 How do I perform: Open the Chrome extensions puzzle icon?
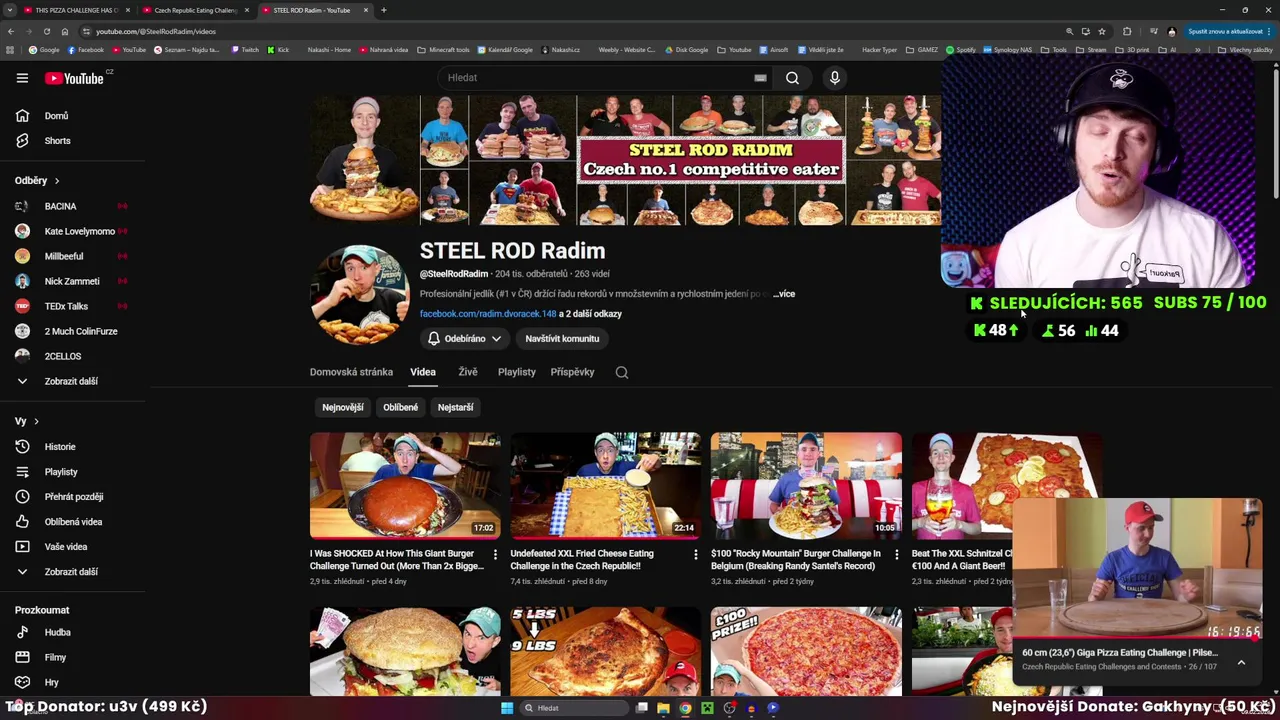[x=1127, y=31]
